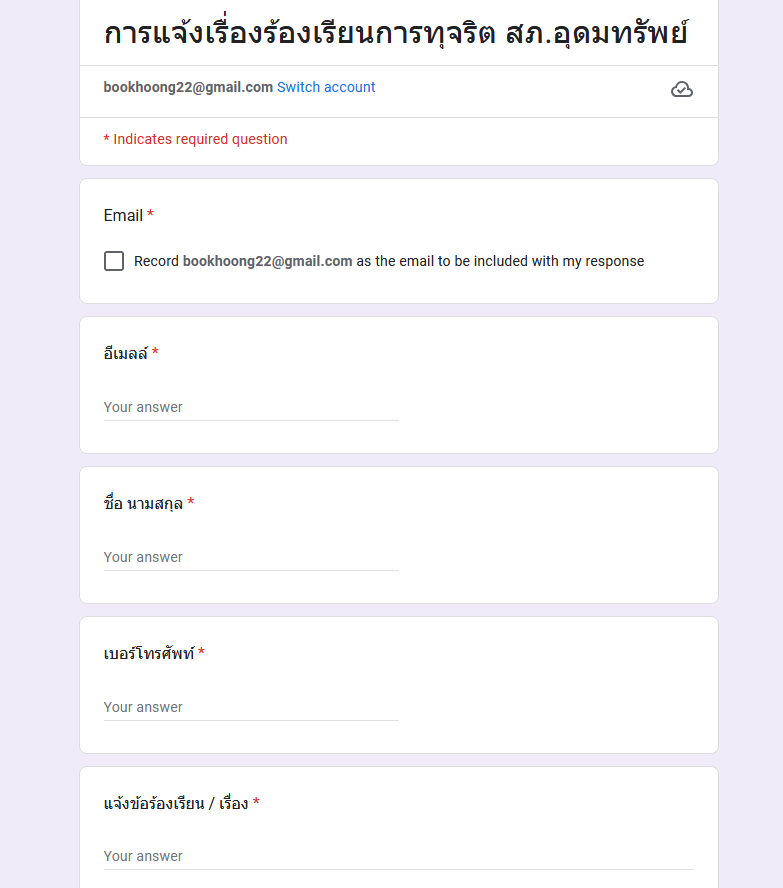The width and height of the screenshot is (783, 888).
Task: Click the 'Indicates required question' notice
Action: [x=196, y=139]
